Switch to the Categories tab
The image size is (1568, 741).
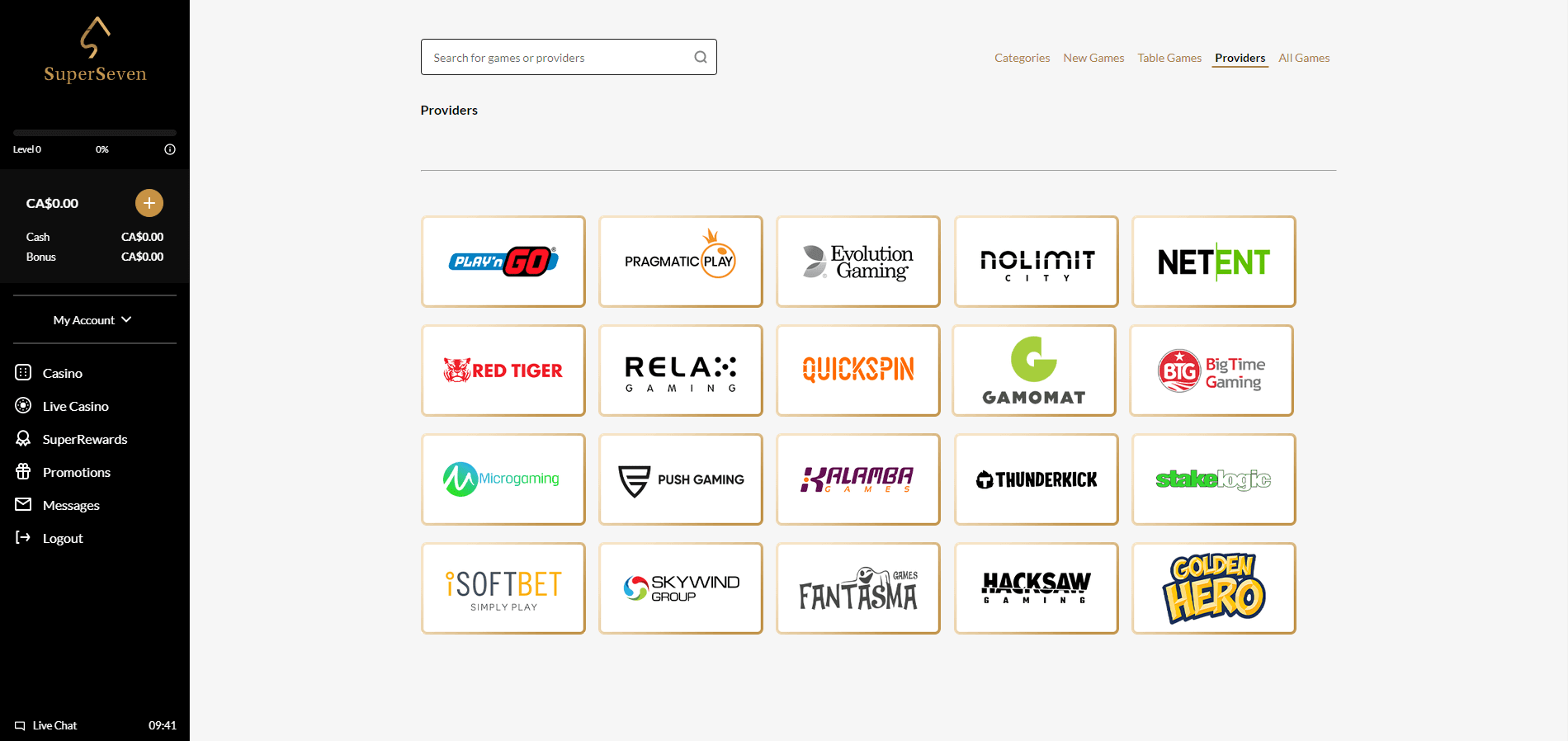click(1022, 58)
